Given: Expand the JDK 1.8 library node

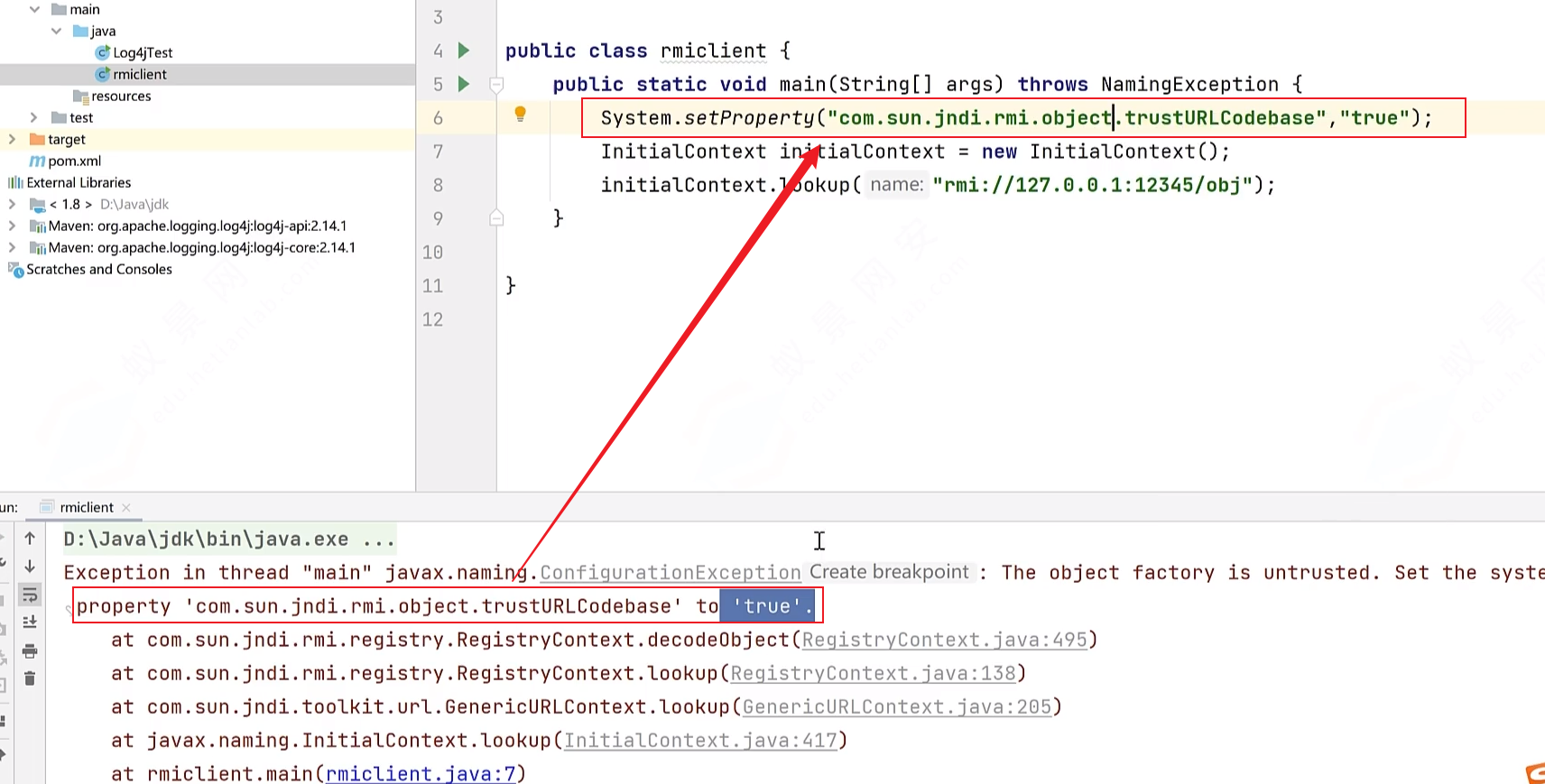Looking at the screenshot, I should pyautogui.click(x=13, y=204).
